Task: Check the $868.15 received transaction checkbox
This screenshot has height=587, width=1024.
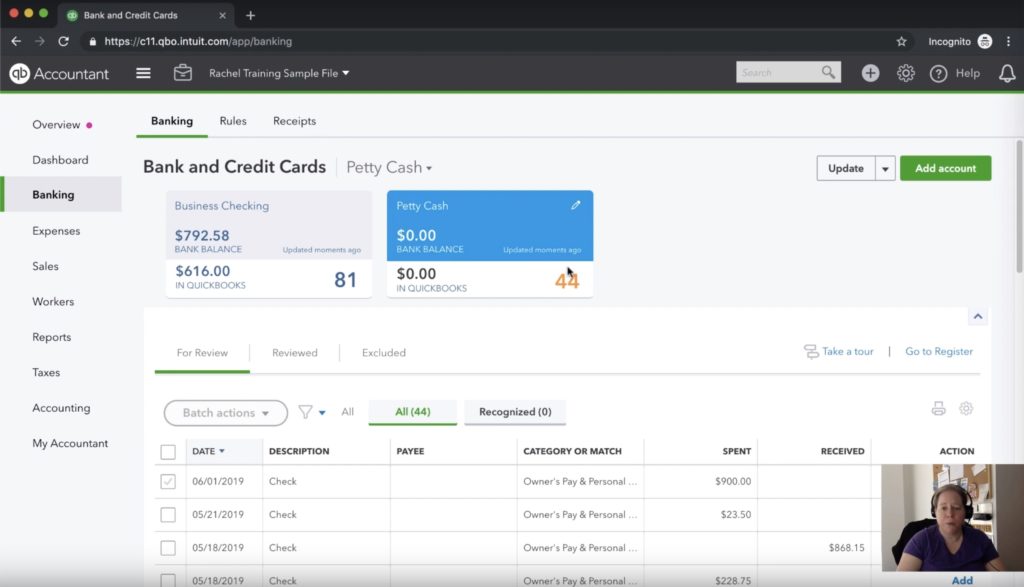Action: (168, 548)
